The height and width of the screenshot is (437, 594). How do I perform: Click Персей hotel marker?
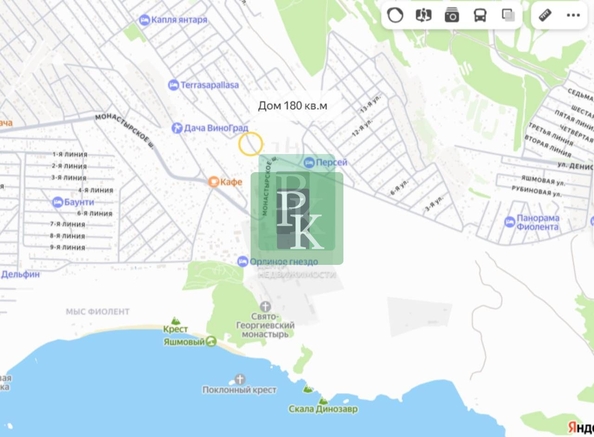[x=309, y=162]
